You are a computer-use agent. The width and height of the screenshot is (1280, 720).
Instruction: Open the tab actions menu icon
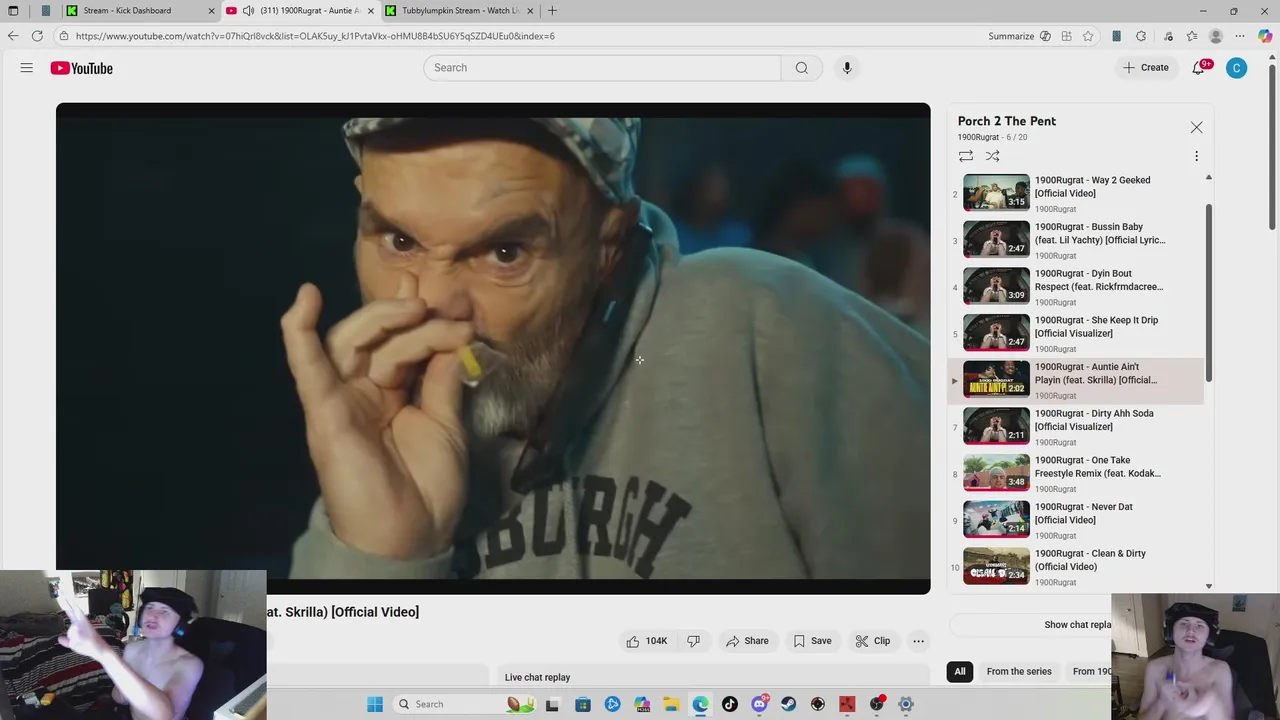coord(13,11)
